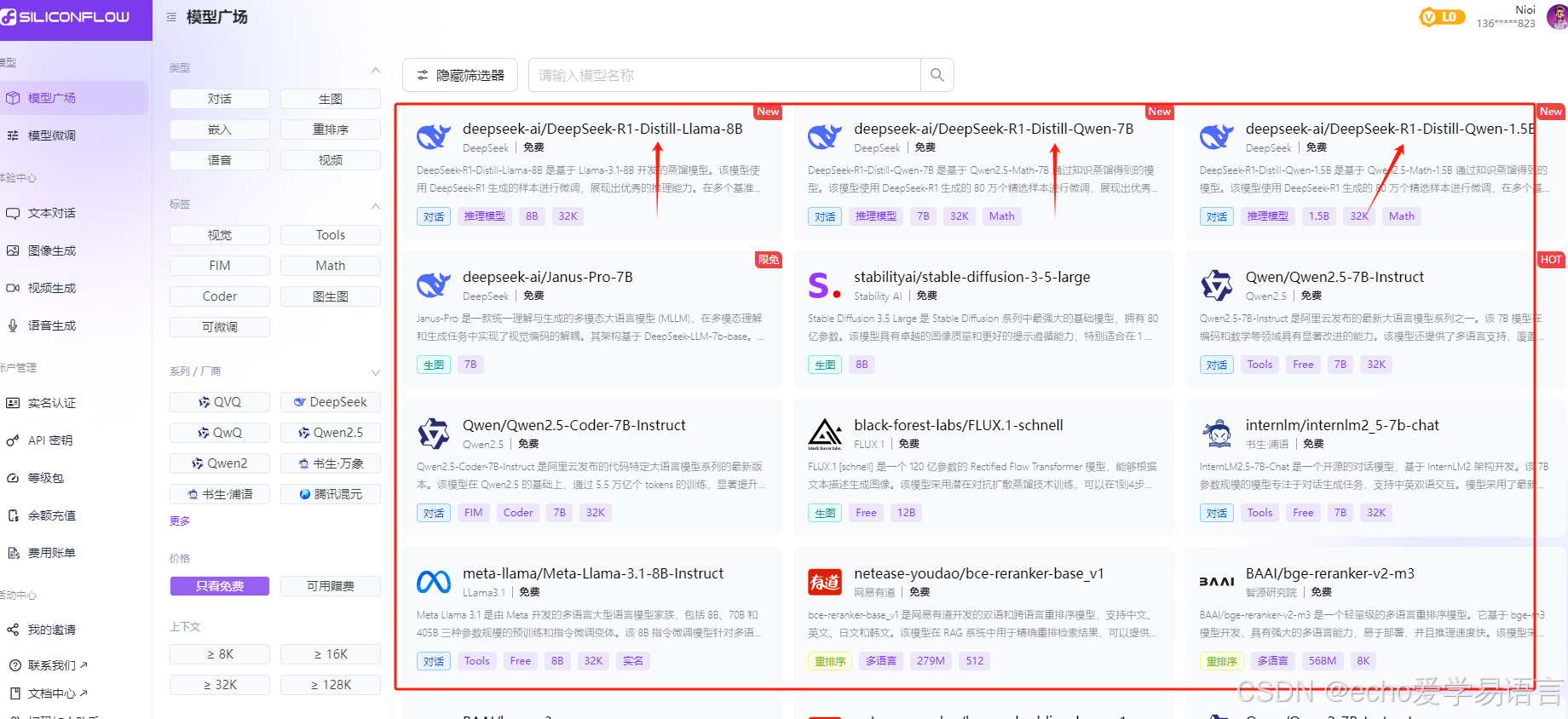
Task: Toggle the FIM tag filter
Action: coord(220,266)
